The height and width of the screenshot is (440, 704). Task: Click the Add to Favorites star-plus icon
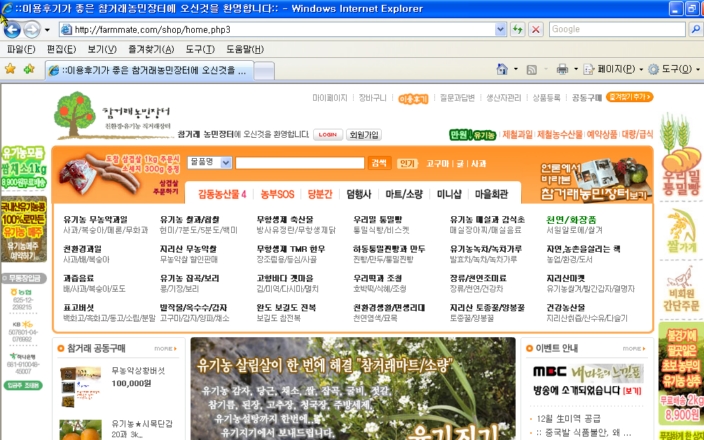click(29, 69)
